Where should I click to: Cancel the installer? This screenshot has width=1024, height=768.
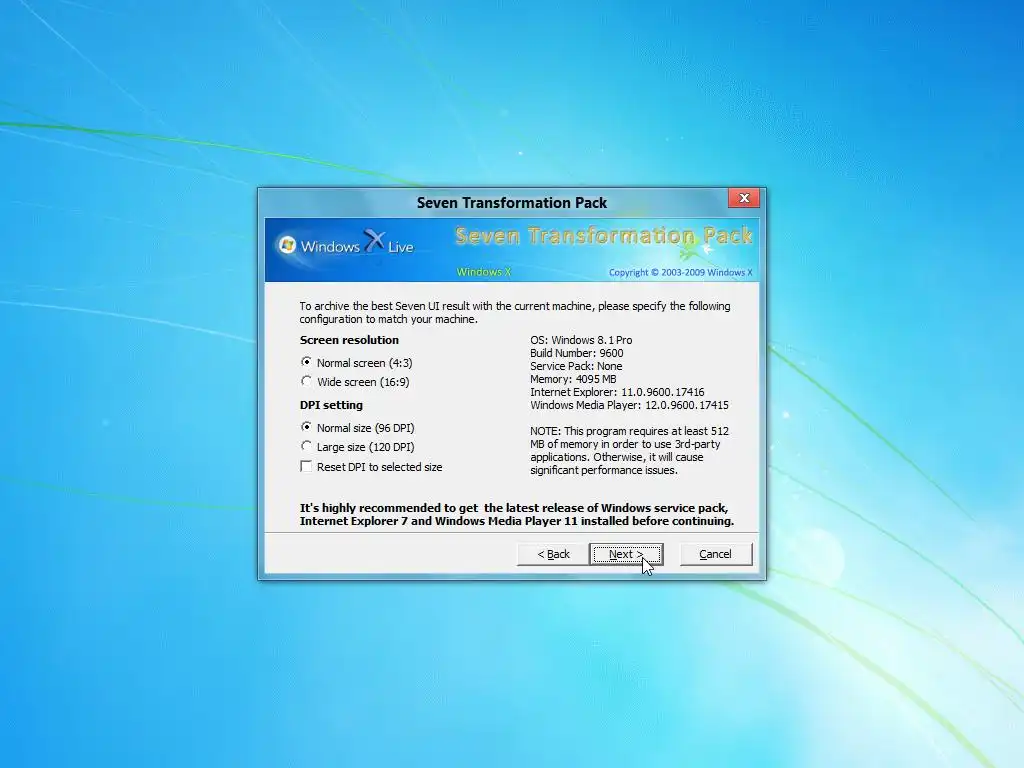[x=716, y=554]
